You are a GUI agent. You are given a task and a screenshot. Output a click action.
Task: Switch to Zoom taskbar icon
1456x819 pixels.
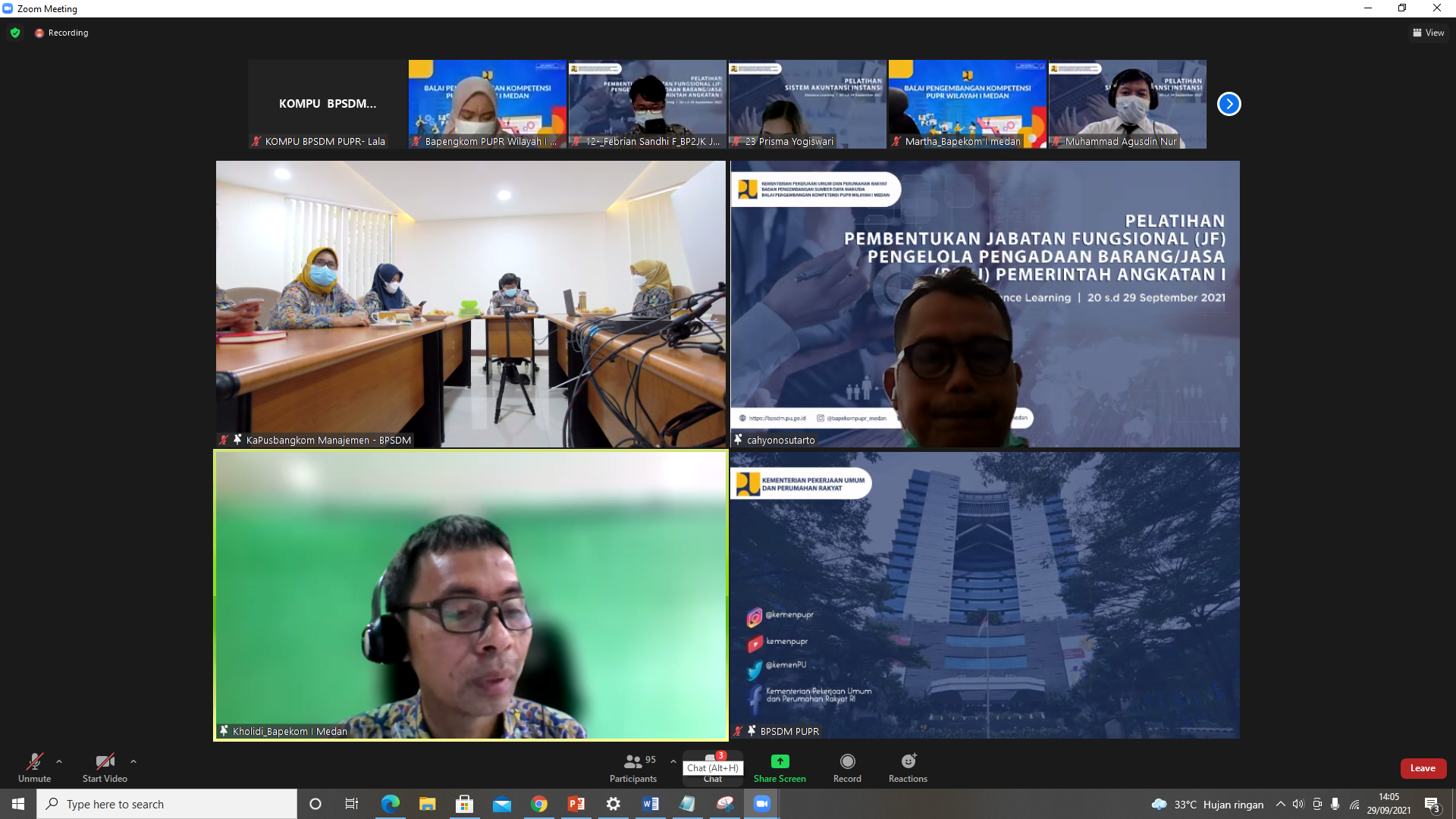[x=762, y=804]
